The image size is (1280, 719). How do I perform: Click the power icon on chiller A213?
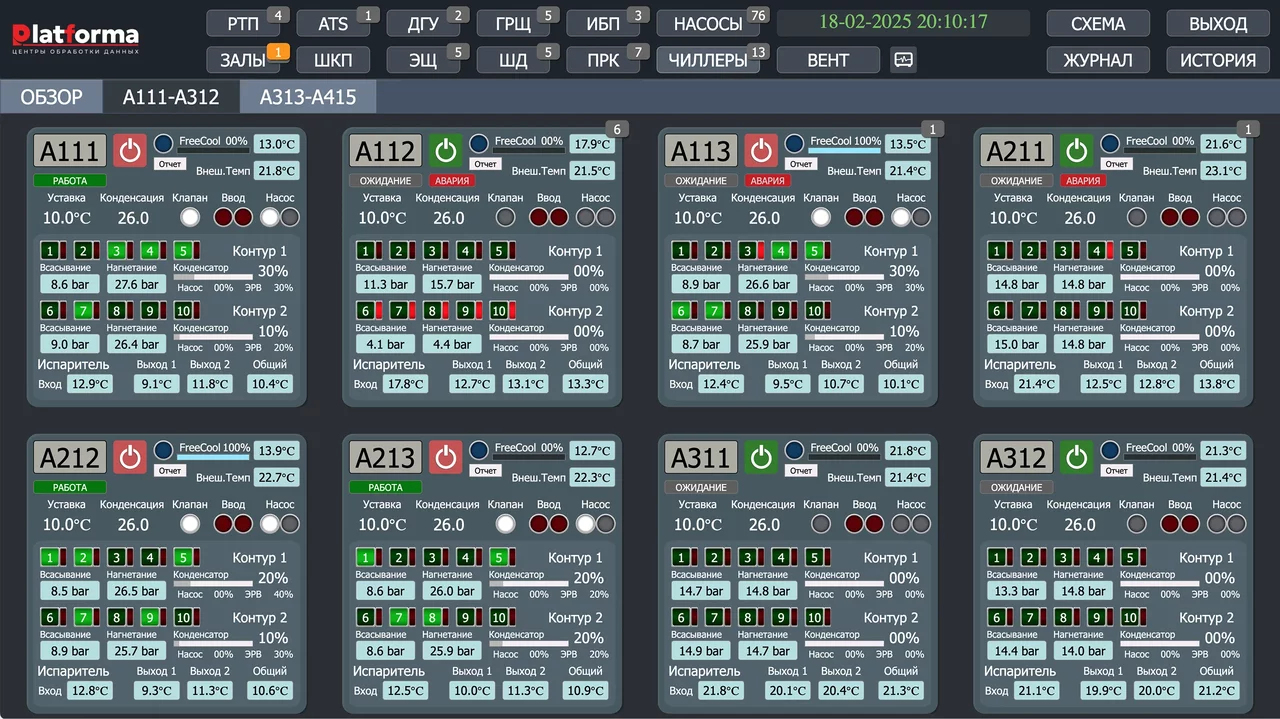point(446,457)
